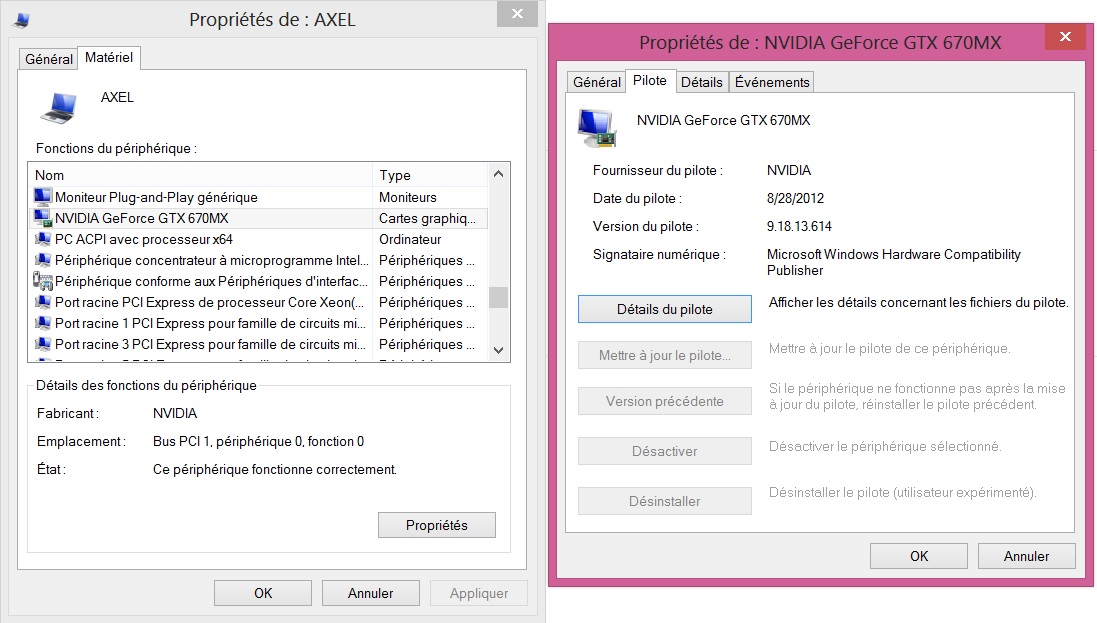This screenshot has width=1097, height=623.
Task: Close the Propriétés de AXEL window
Action: (517, 13)
